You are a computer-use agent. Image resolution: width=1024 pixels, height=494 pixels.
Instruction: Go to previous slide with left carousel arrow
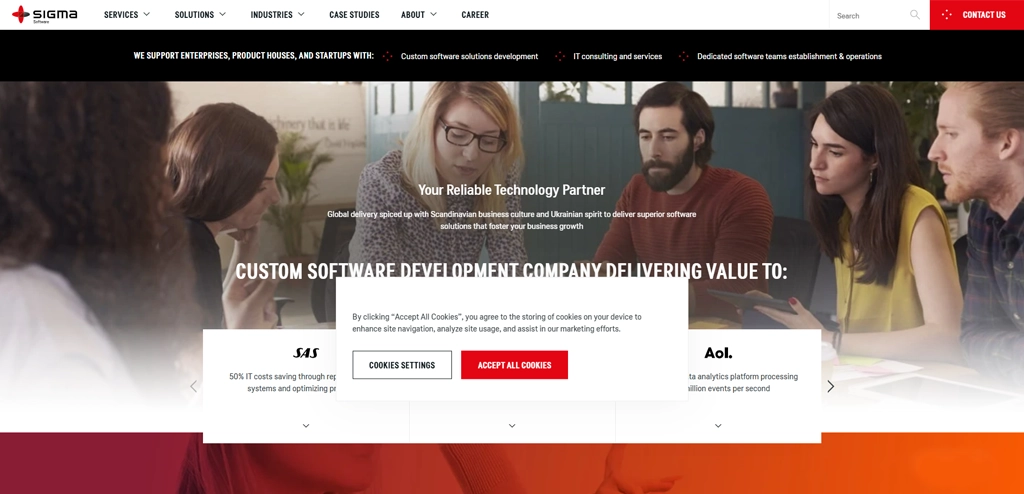[193, 386]
